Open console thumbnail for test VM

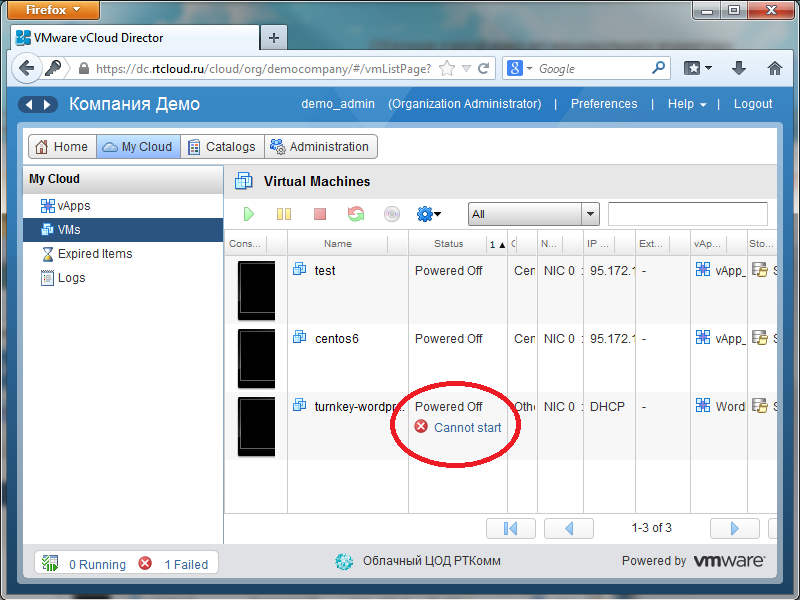pos(257,290)
